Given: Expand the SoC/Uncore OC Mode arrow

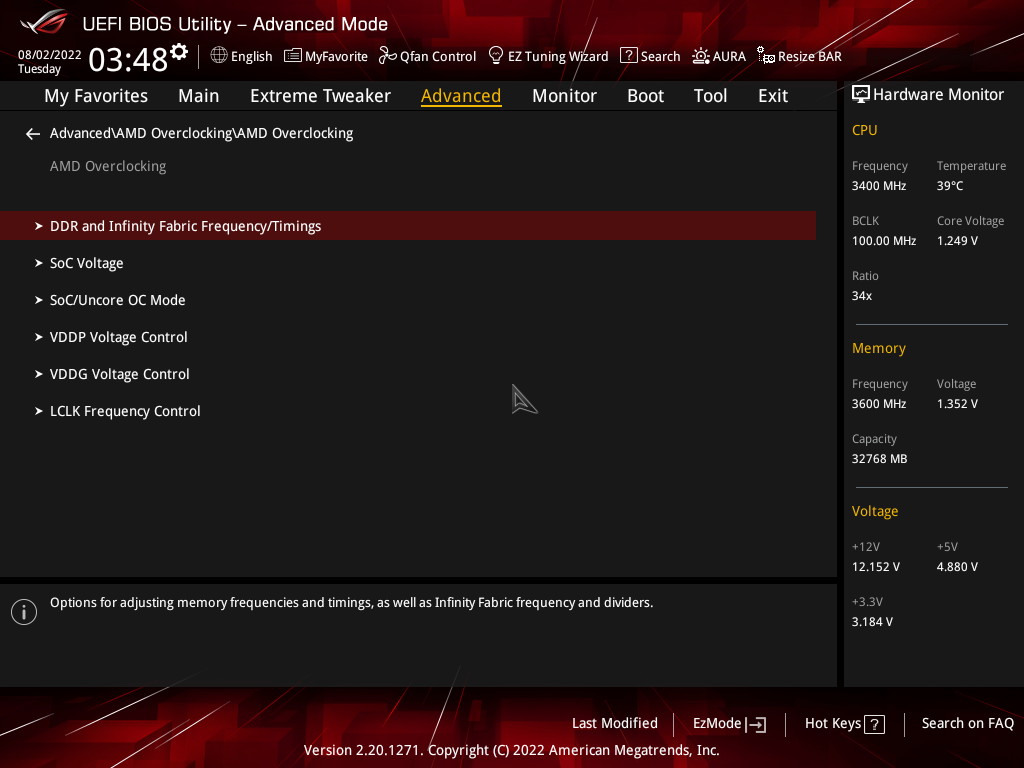Looking at the screenshot, I should coord(39,300).
